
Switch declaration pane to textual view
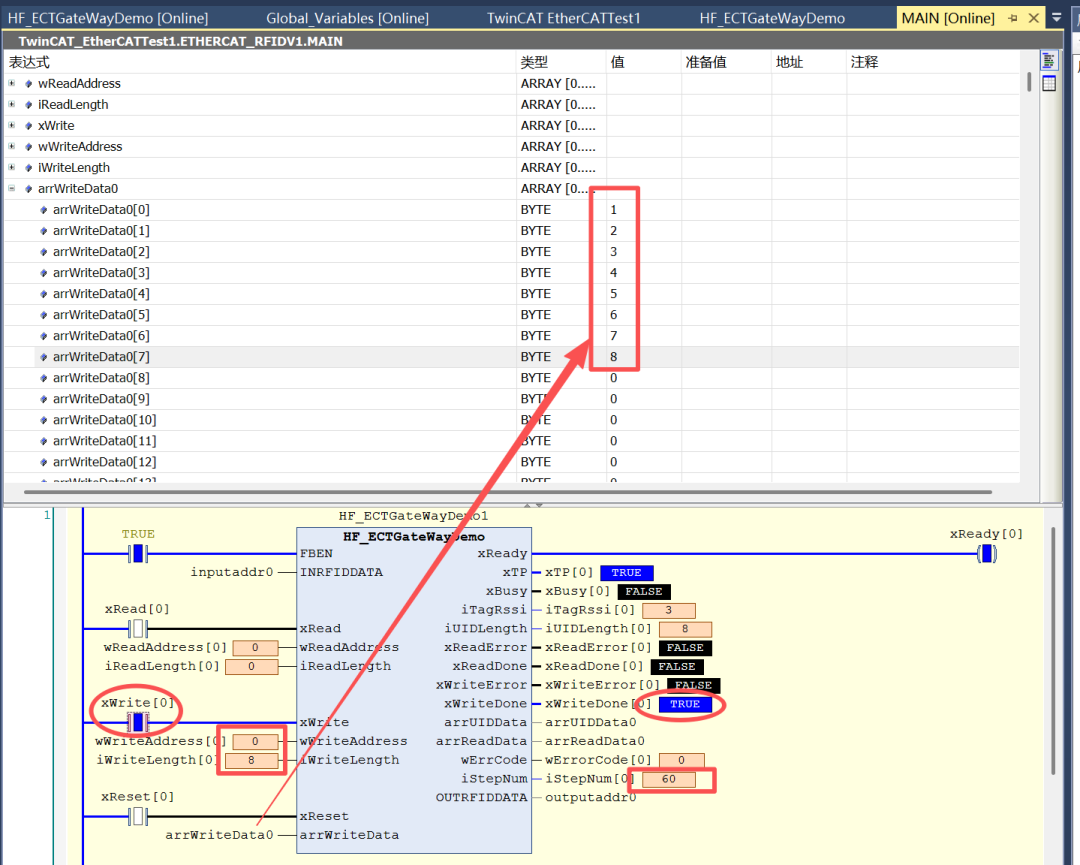(x=1049, y=62)
